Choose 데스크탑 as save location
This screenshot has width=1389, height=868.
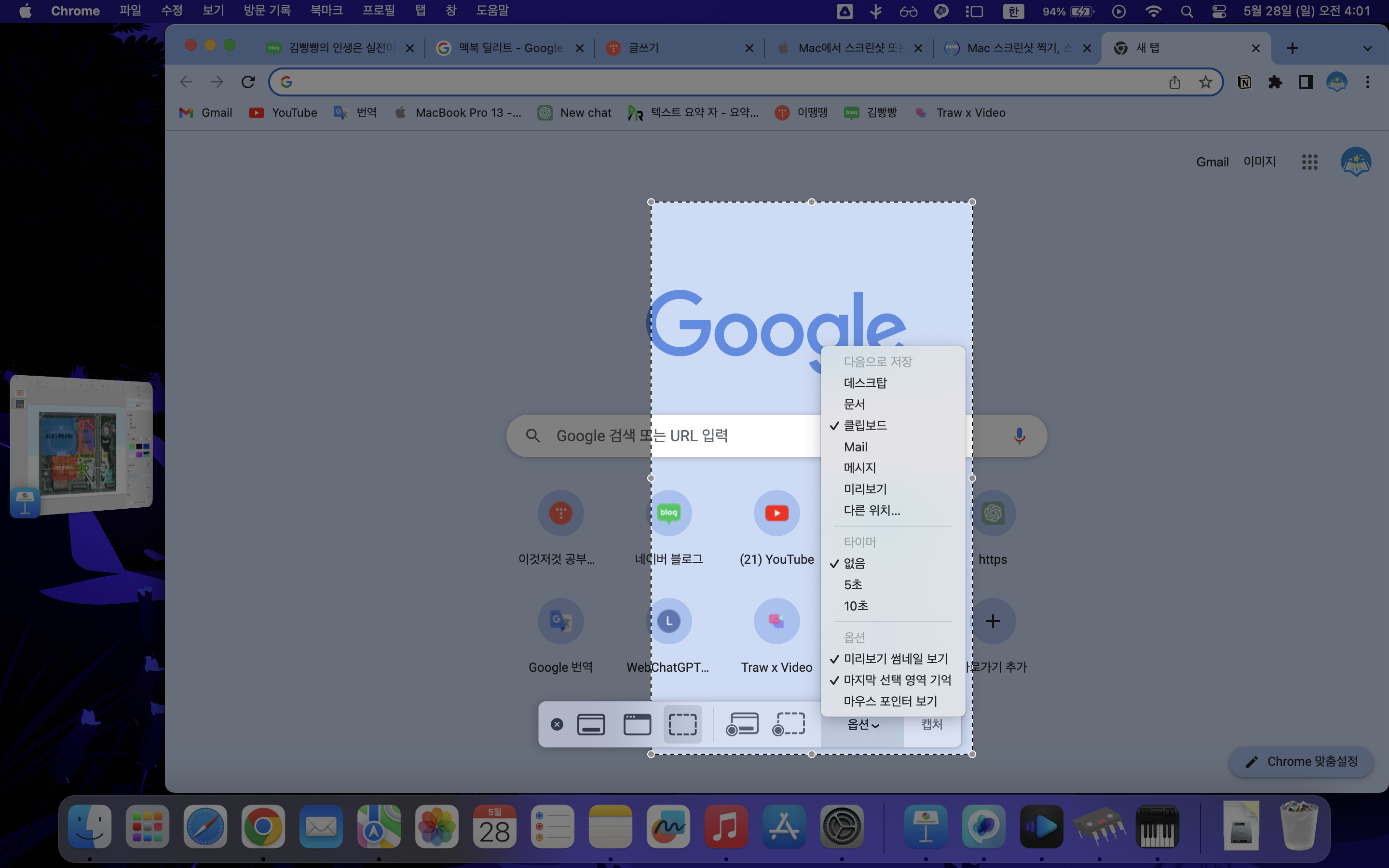865,383
